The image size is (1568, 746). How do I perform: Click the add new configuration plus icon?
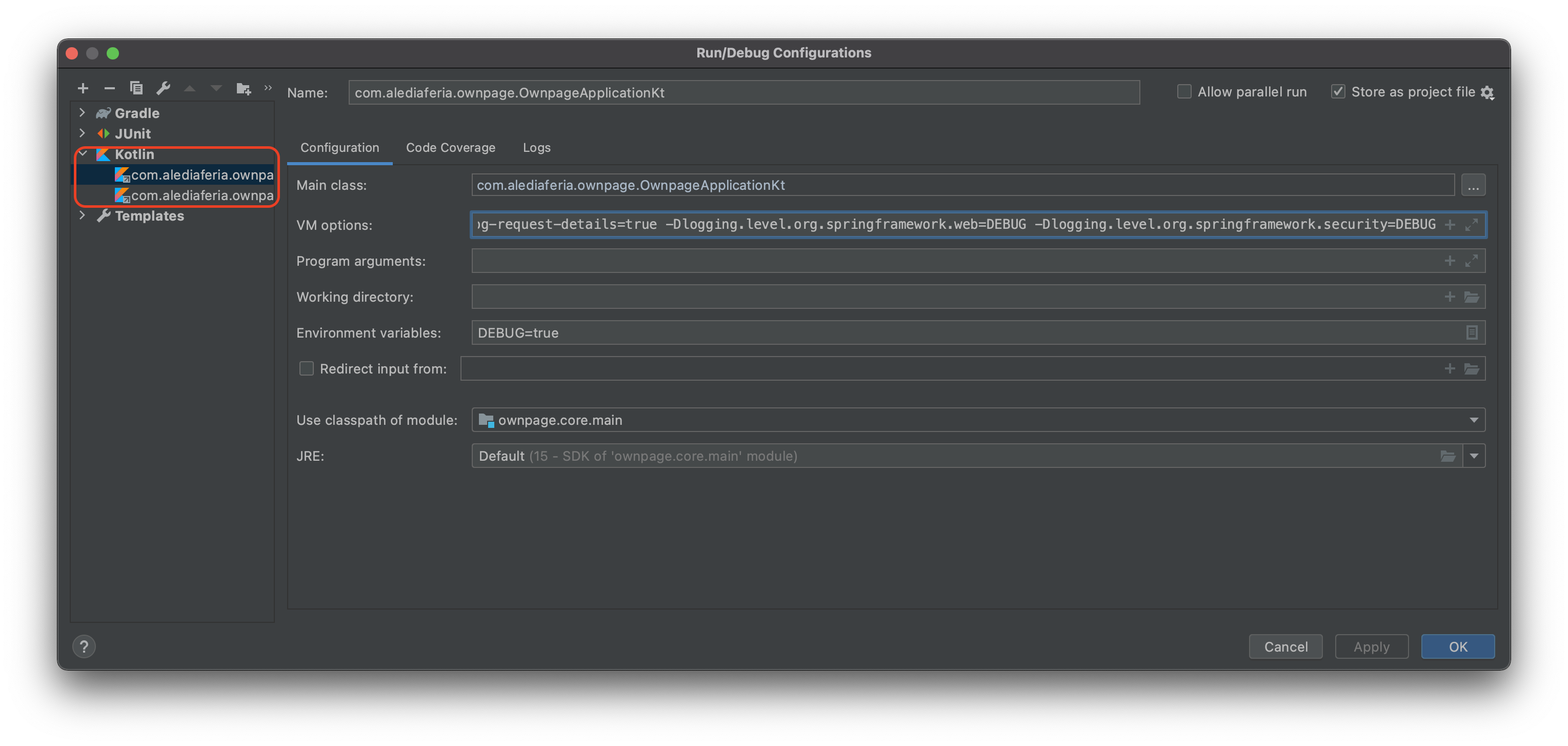click(x=84, y=88)
